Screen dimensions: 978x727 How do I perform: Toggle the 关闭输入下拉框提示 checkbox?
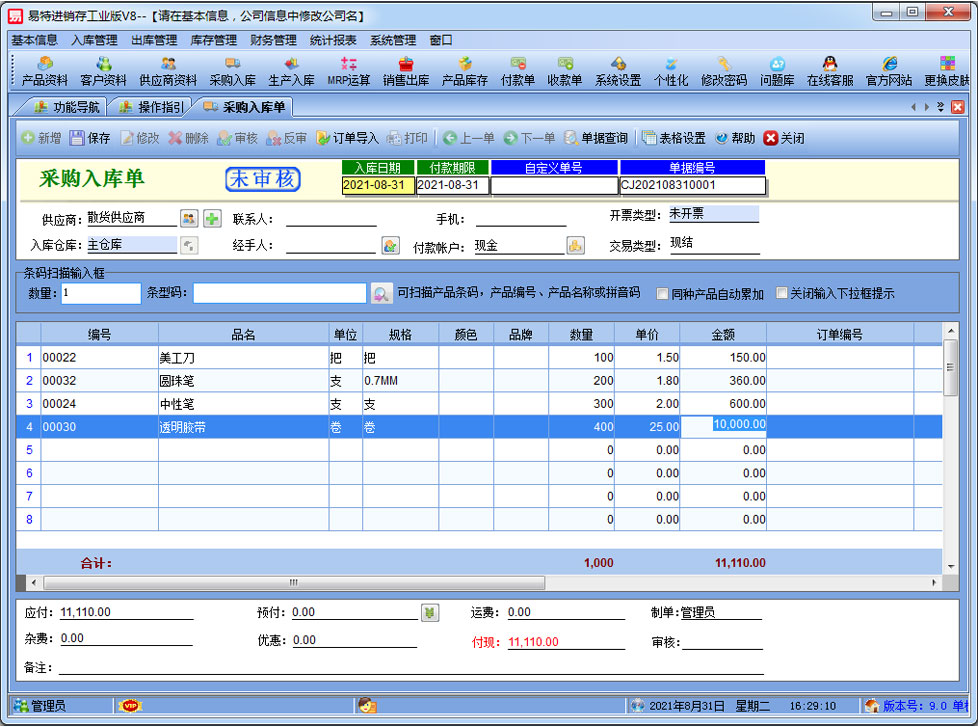click(782, 294)
